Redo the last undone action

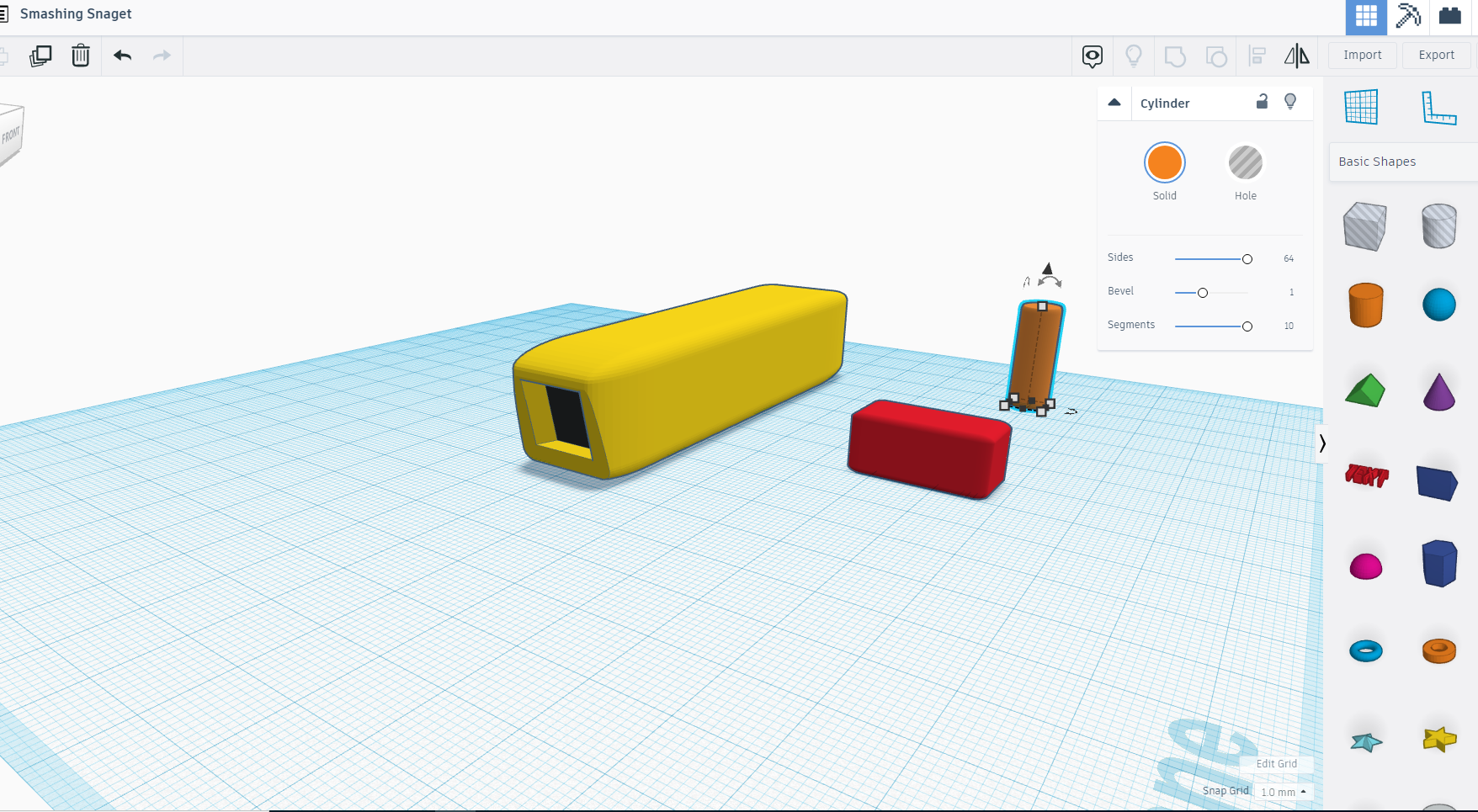[162, 56]
